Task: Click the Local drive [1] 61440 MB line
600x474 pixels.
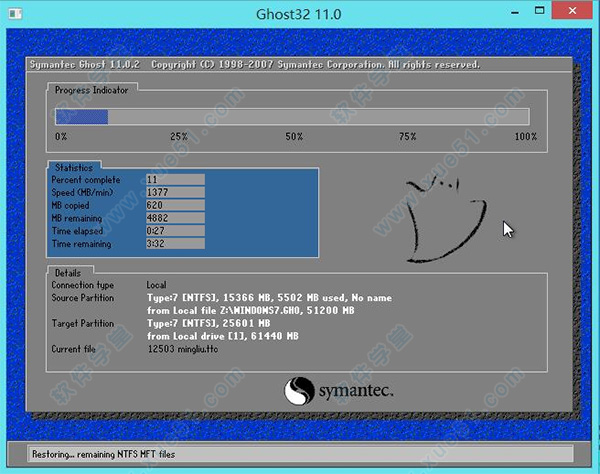Action: [223, 336]
